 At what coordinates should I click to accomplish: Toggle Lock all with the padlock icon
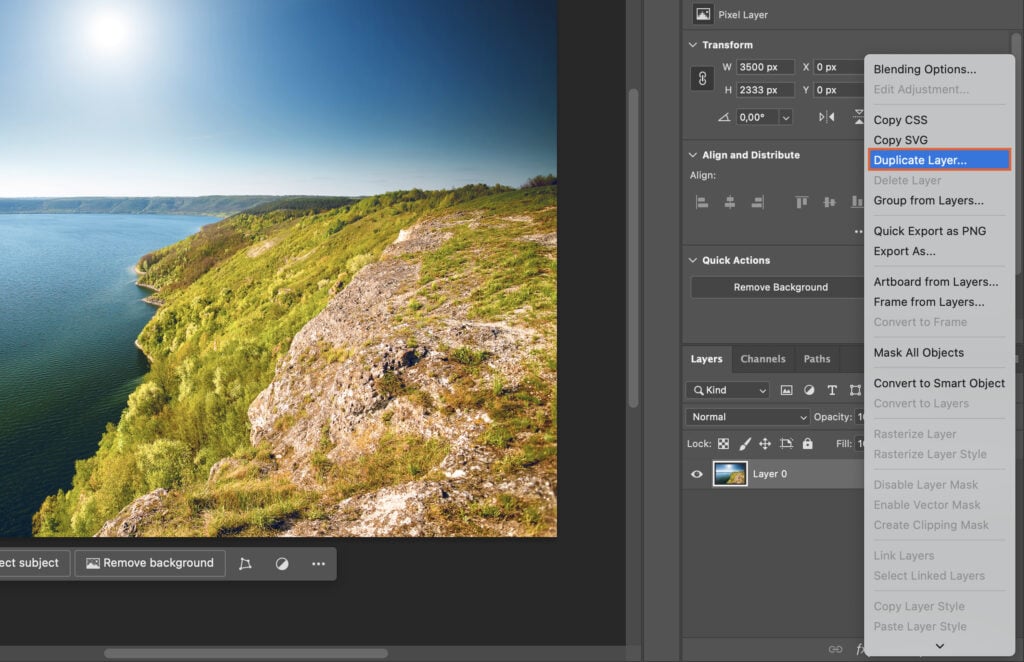[x=807, y=443]
